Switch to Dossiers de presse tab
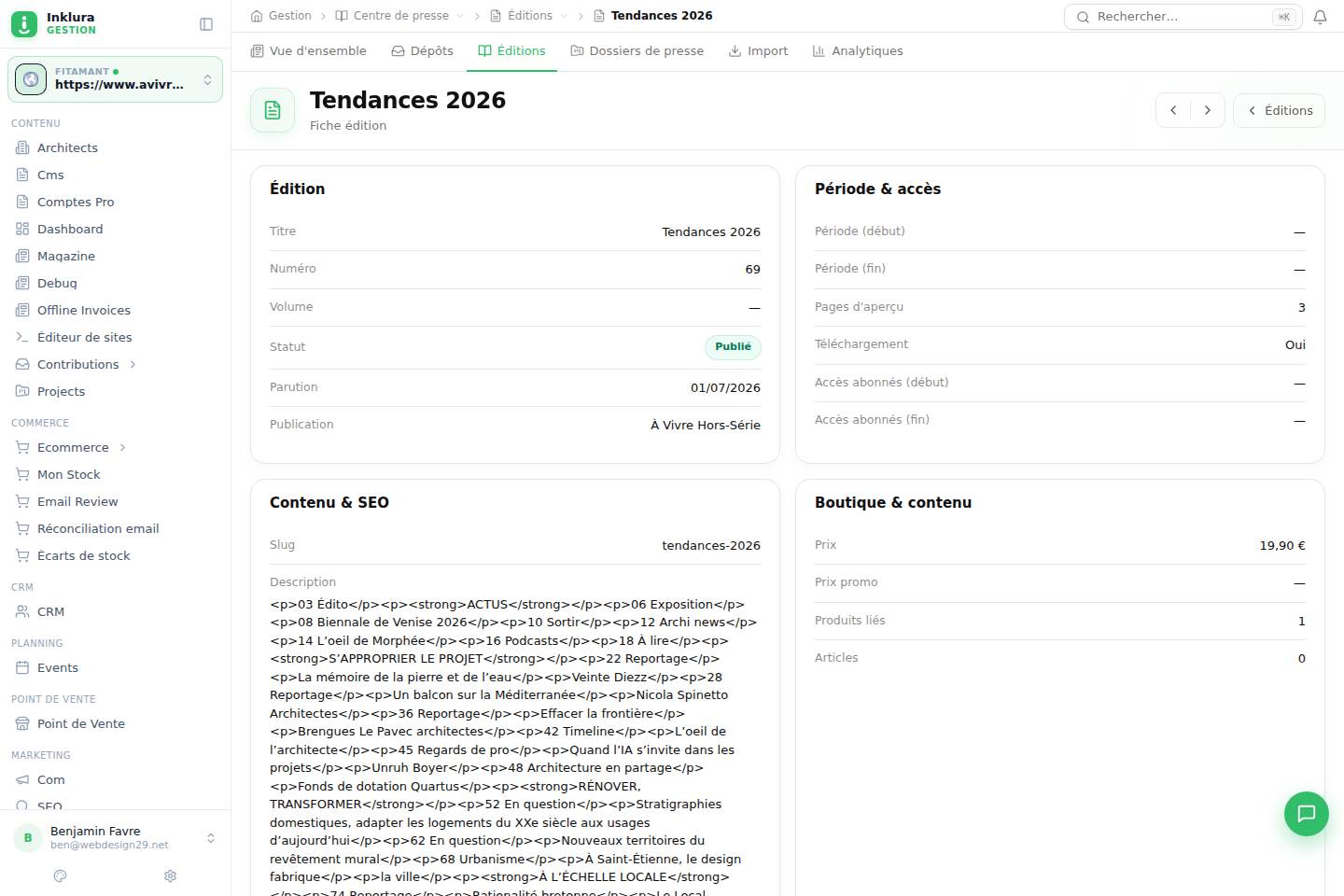This screenshot has height=896, width=1344. coord(637,51)
